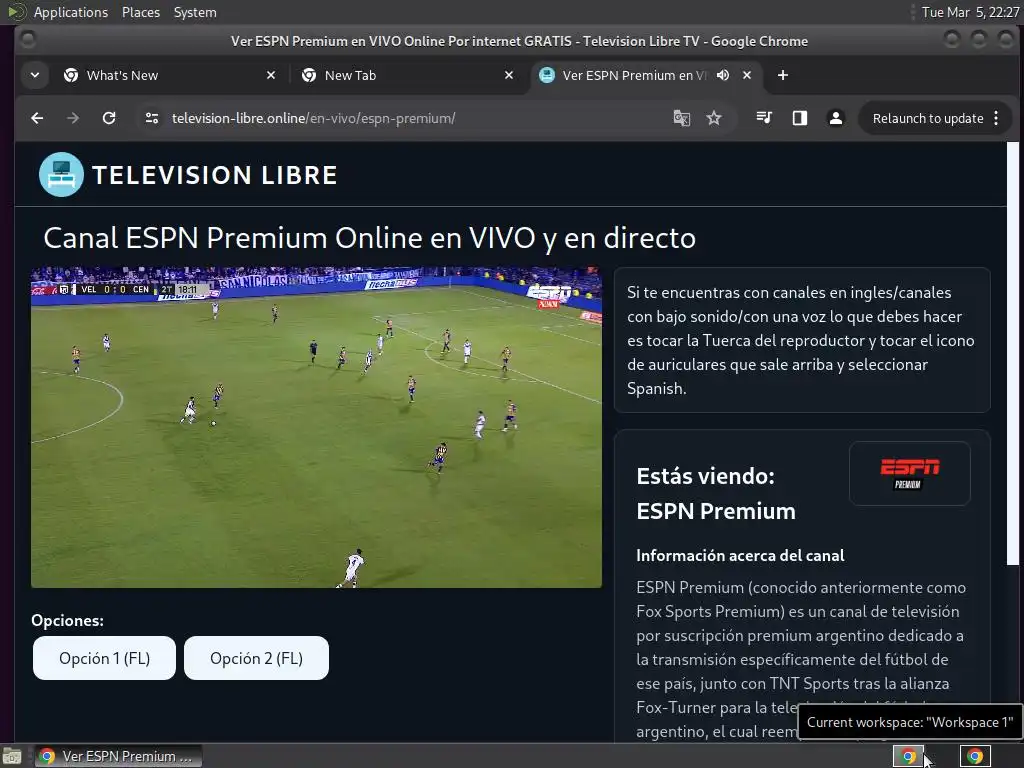This screenshot has height=768, width=1024.
Task: Click the 'Canal ESPN Premium Online' heading
Action: point(369,238)
